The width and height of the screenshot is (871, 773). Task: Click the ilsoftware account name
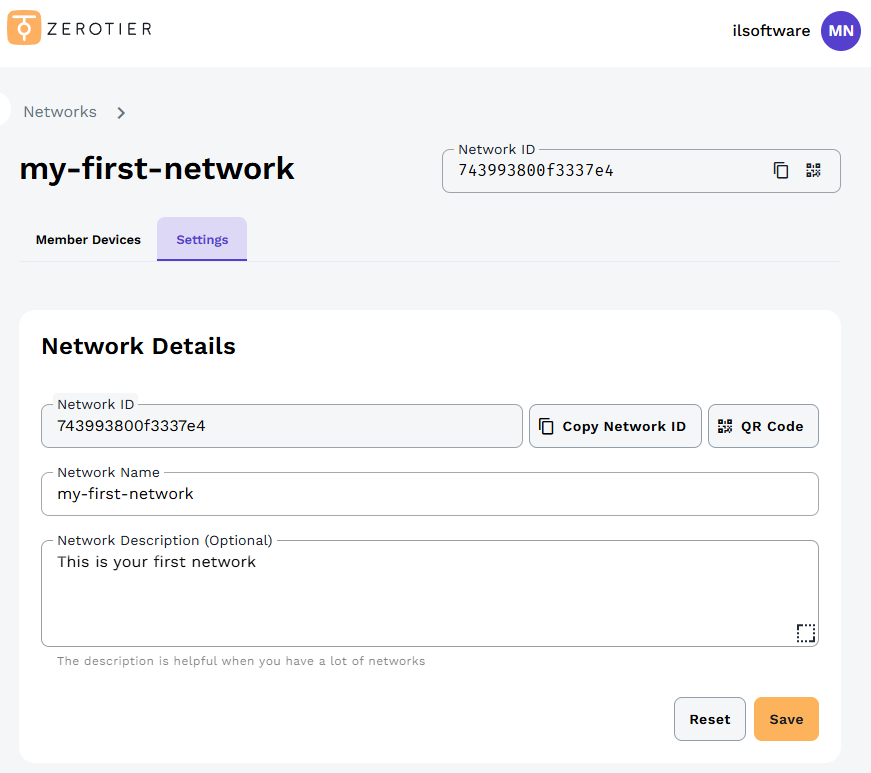click(x=771, y=31)
